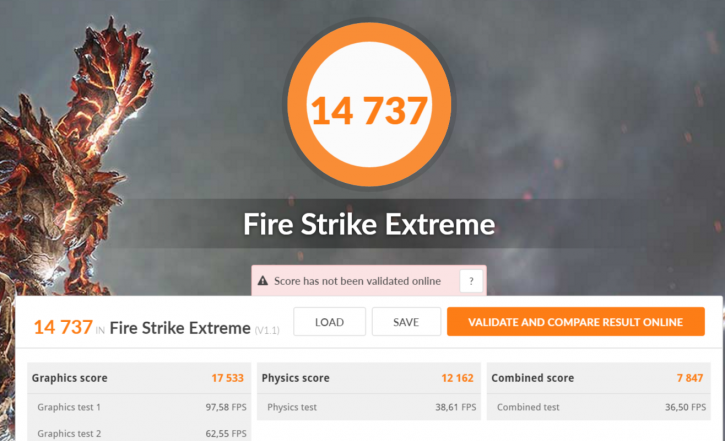Select the Graphics score header
The image size is (725, 441).
coord(139,378)
